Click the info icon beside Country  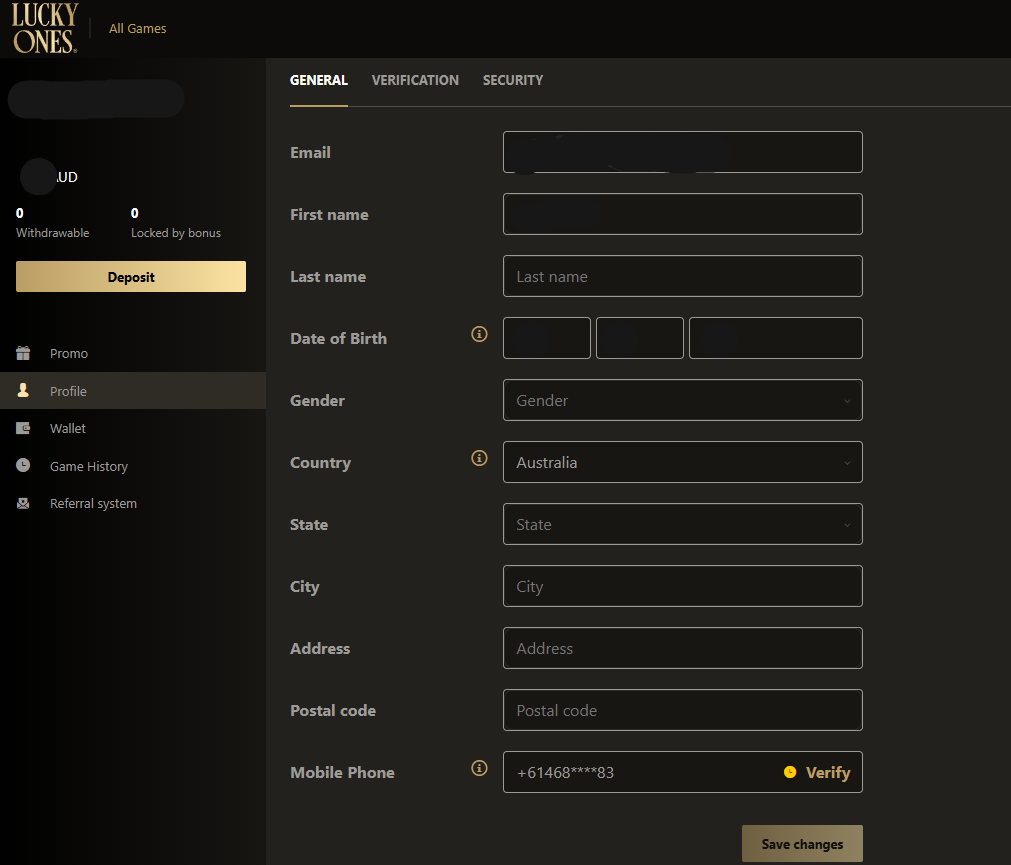click(479, 458)
